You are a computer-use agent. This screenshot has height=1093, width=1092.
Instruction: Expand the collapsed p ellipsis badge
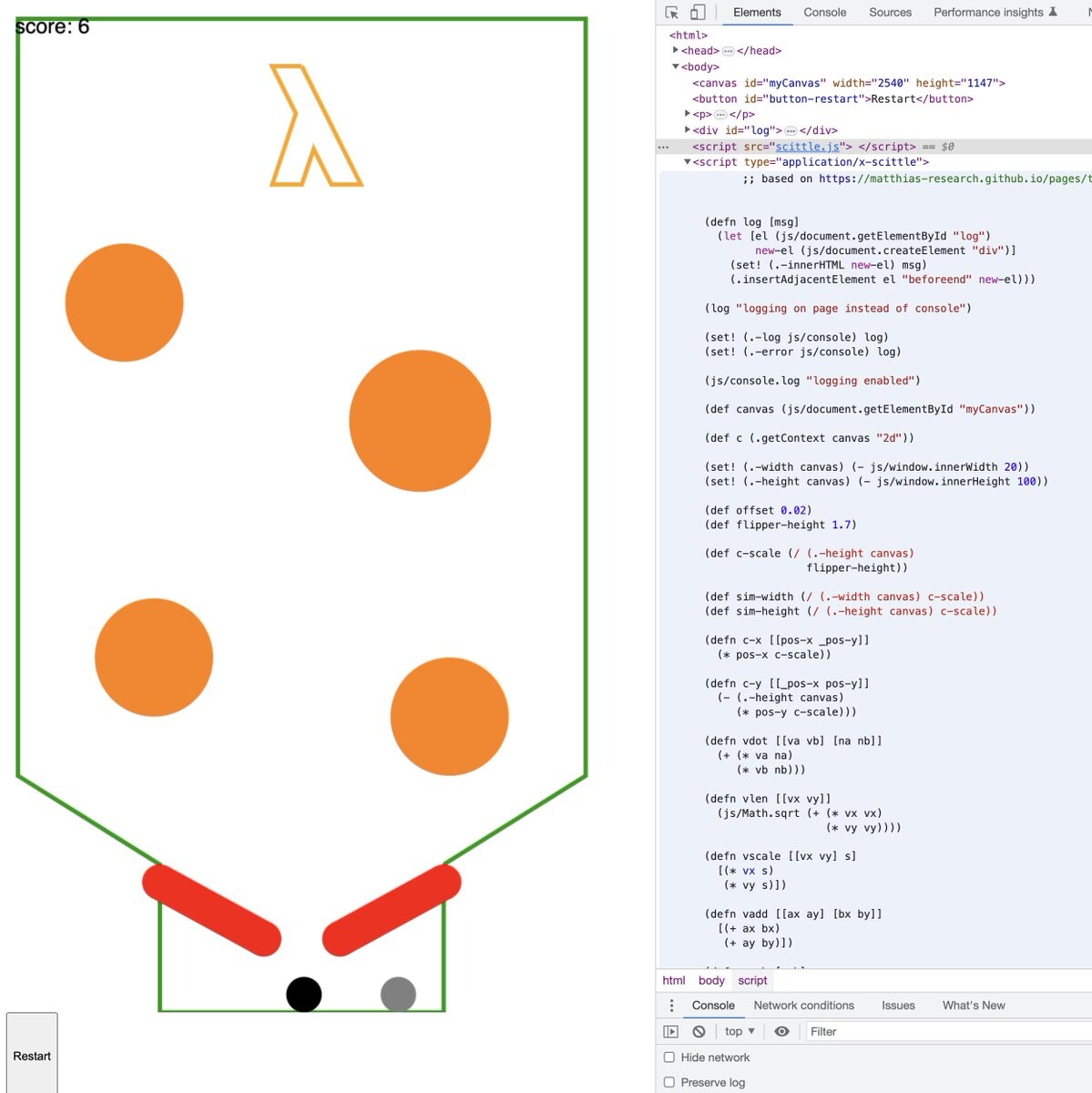[720, 115]
